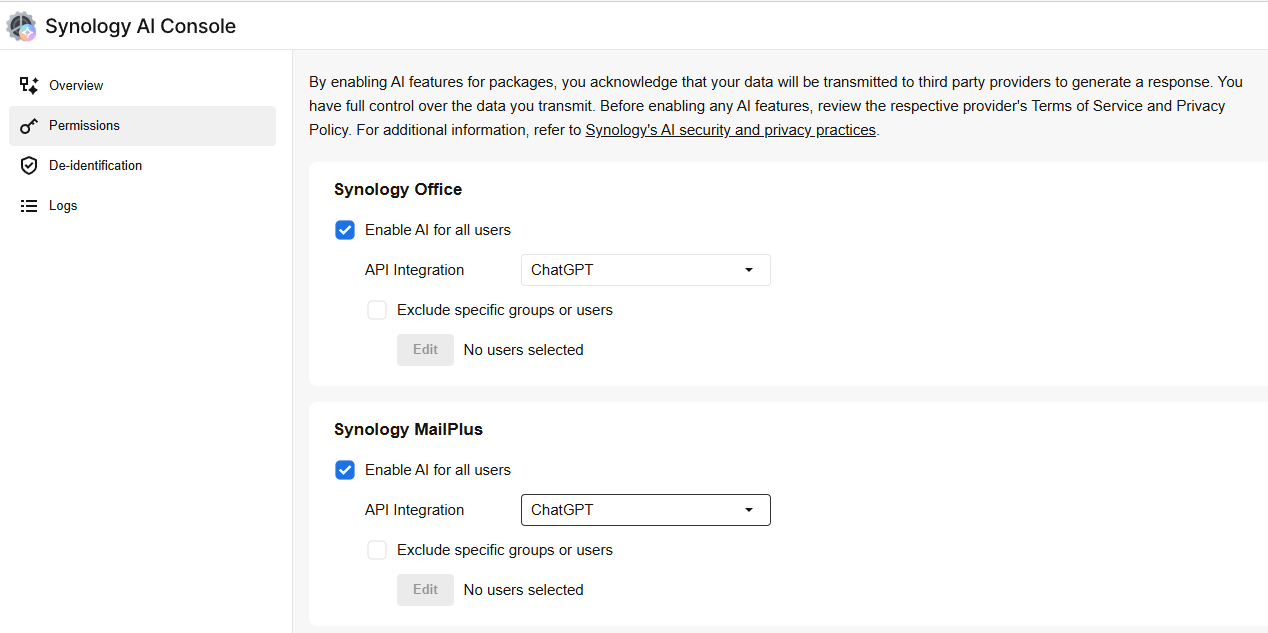This screenshot has height=633, width=1268.
Task: Disable AI for all users in Synology Office
Action: pos(345,230)
